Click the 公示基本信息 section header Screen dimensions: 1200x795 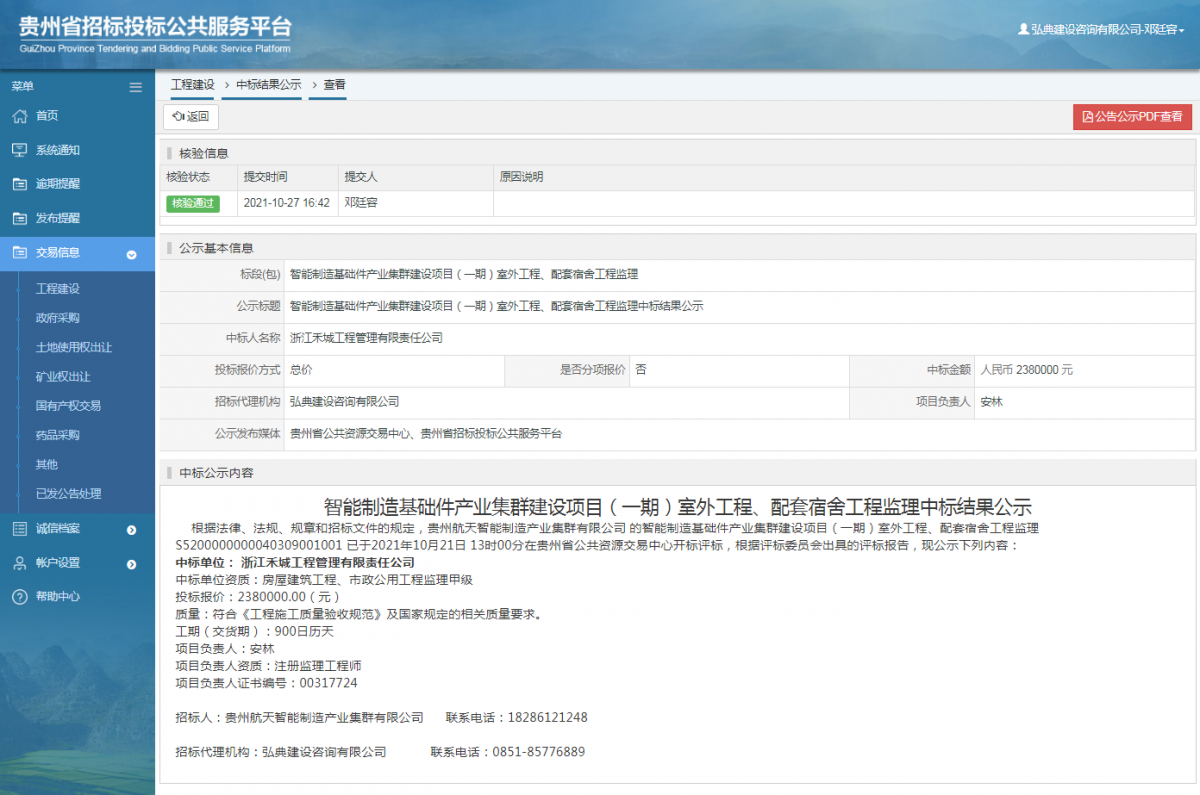(x=216, y=248)
